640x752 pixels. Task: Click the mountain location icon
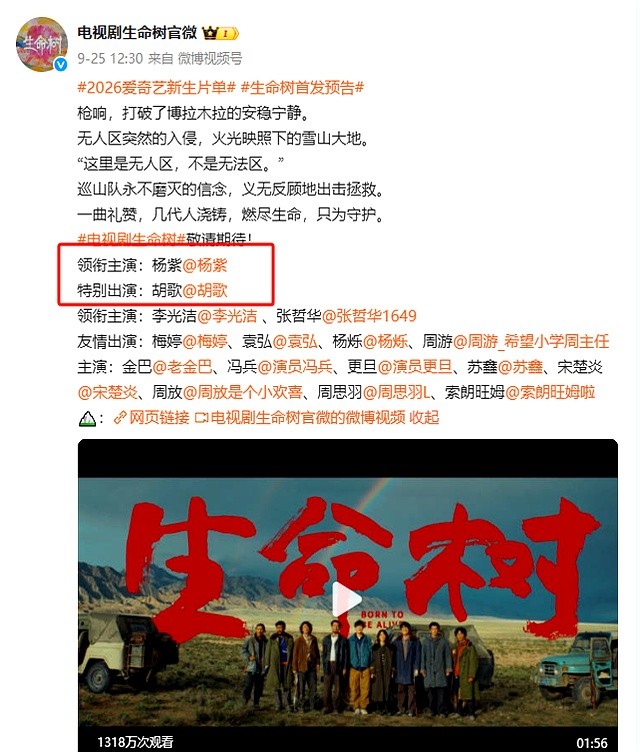(87, 419)
